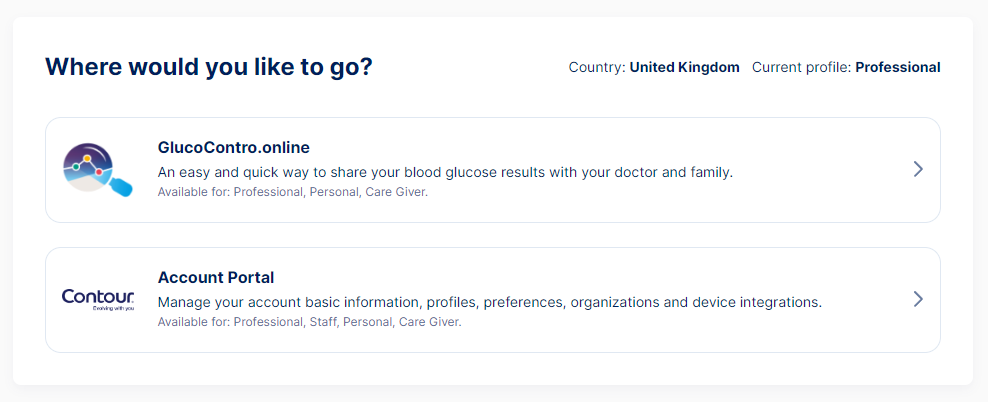Click the United Kingdom country value

pyautogui.click(x=684, y=67)
